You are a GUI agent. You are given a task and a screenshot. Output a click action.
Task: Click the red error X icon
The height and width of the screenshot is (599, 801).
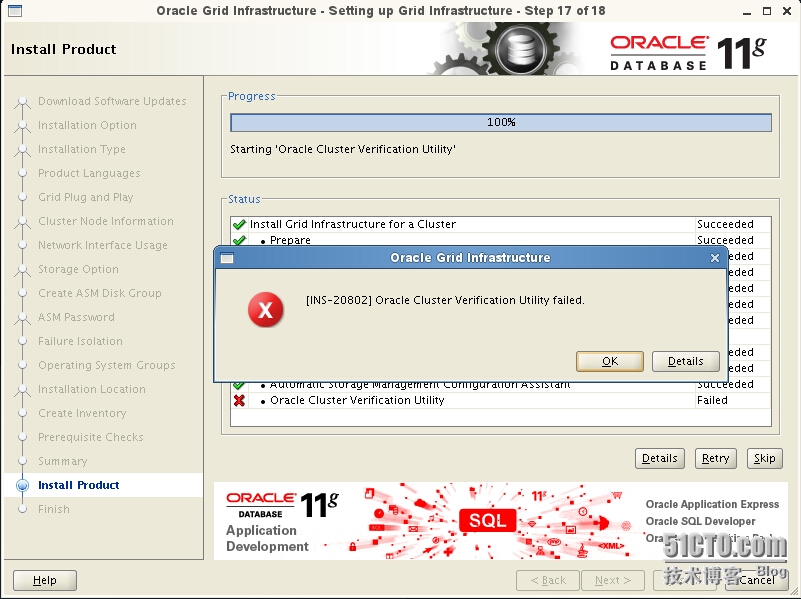click(x=266, y=310)
